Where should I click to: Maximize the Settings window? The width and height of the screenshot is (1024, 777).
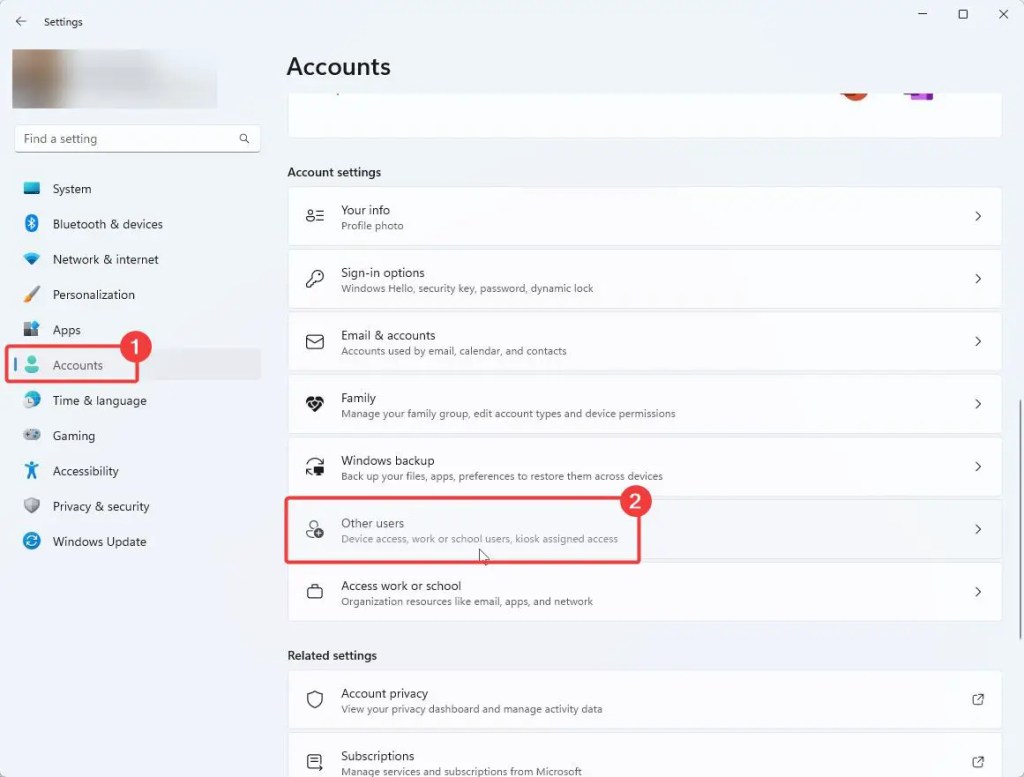[x=963, y=14]
